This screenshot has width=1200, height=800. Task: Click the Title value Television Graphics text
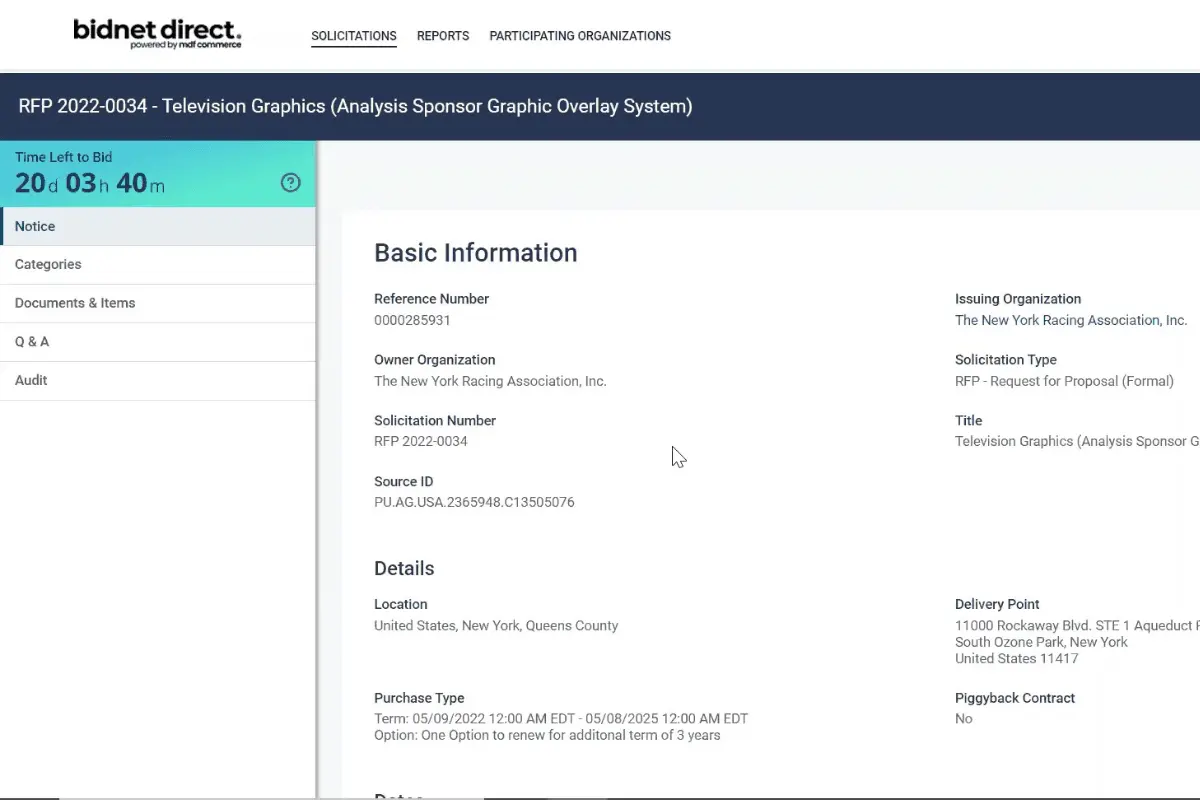pyautogui.click(x=1077, y=441)
